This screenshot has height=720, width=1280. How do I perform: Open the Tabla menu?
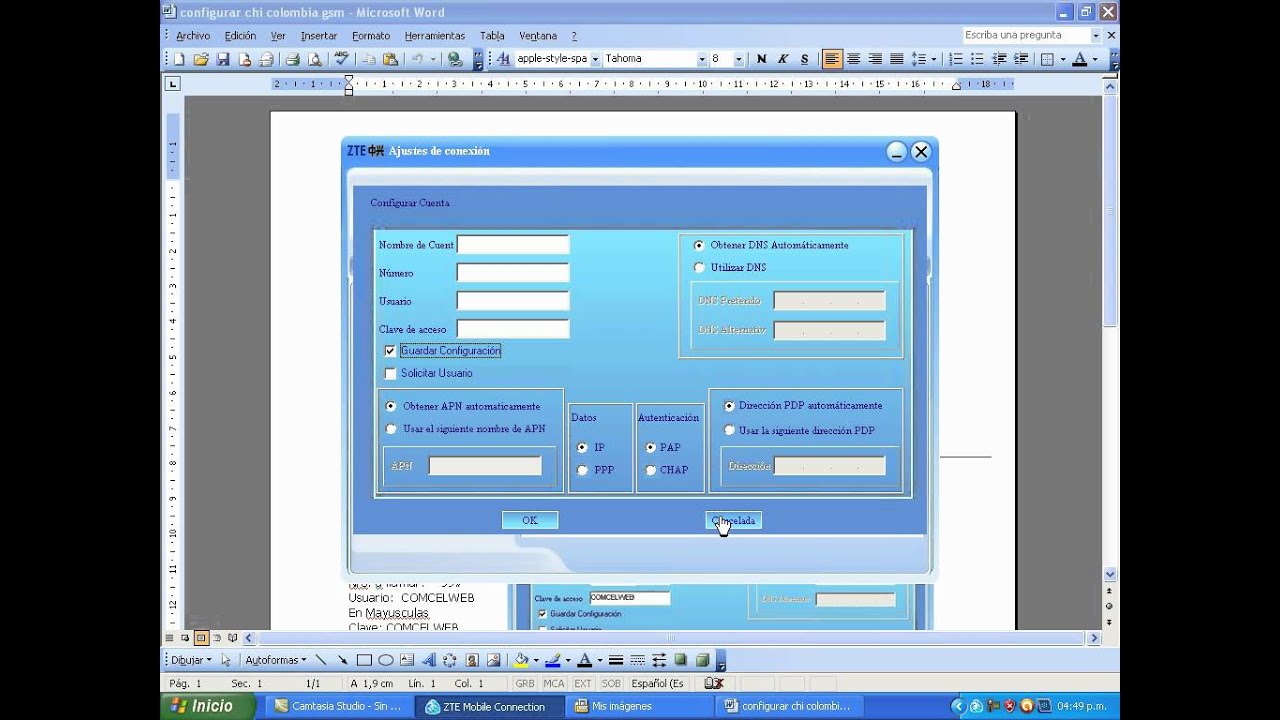tap(492, 36)
